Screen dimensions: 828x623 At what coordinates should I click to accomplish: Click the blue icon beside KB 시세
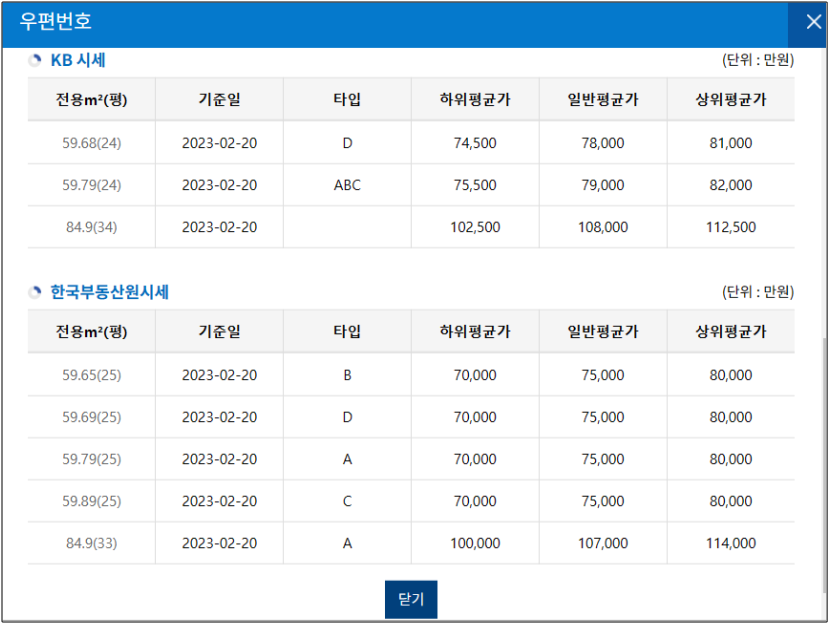coord(33,59)
